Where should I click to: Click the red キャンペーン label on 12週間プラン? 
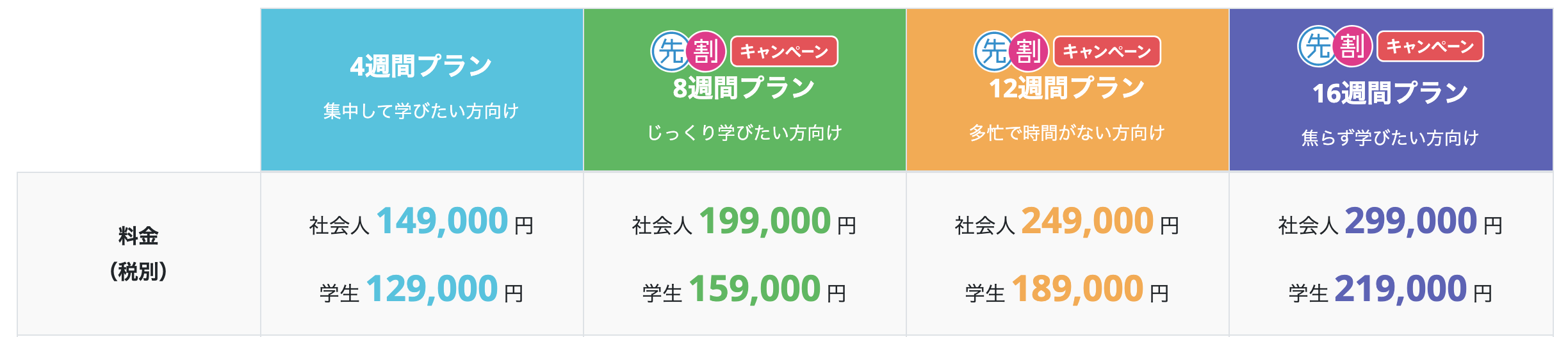point(1107,51)
